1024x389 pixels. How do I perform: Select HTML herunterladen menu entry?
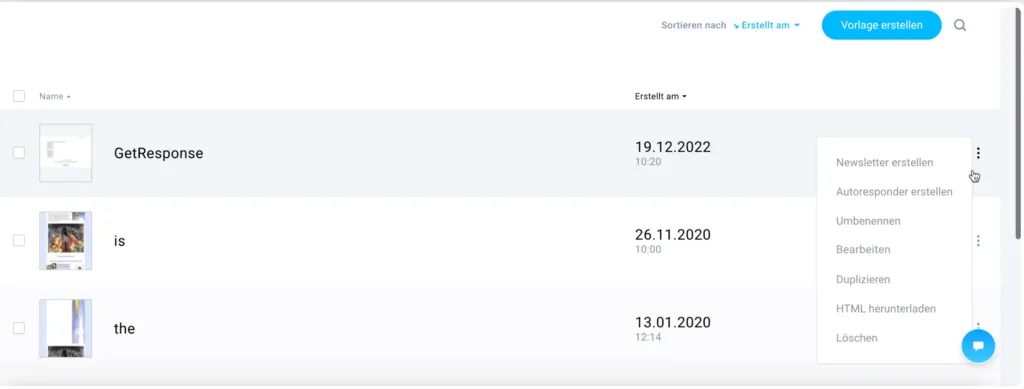click(x=886, y=309)
